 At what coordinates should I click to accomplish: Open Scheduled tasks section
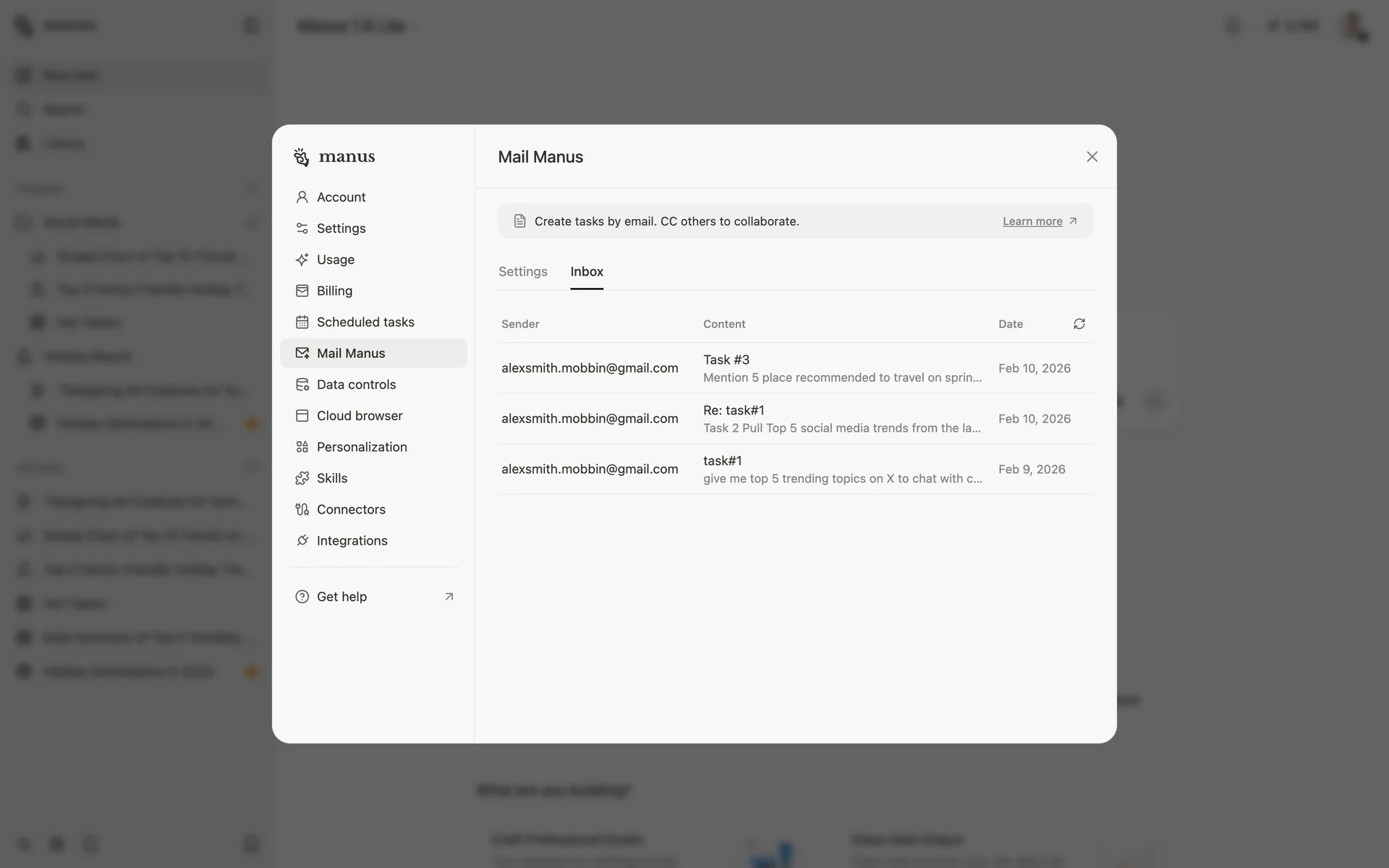point(365,322)
